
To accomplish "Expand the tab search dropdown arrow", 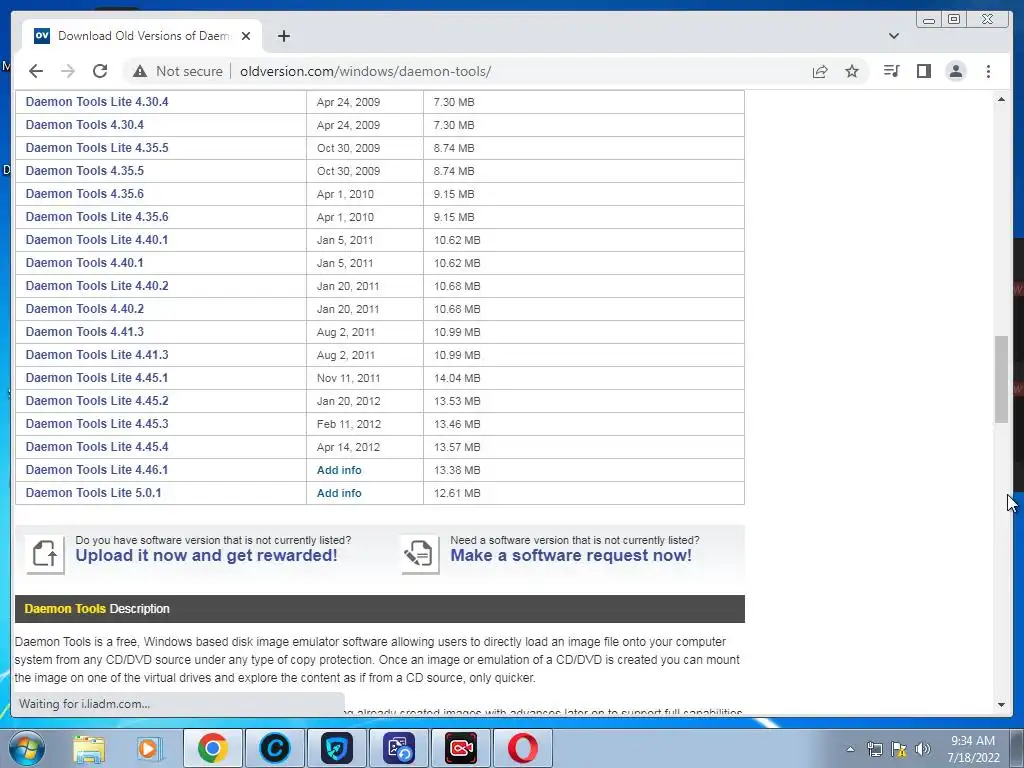I will (894, 36).
